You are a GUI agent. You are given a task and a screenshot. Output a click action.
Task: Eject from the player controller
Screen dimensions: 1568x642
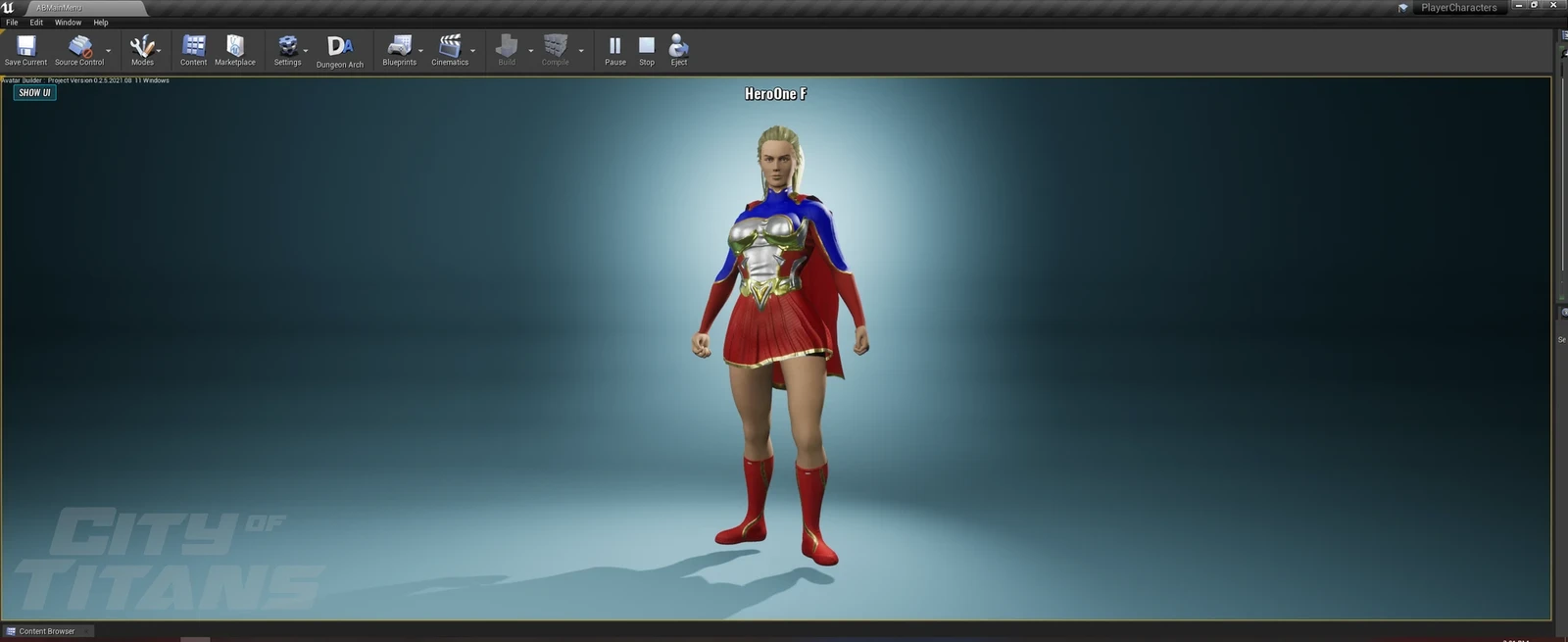(x=679, y=50)
